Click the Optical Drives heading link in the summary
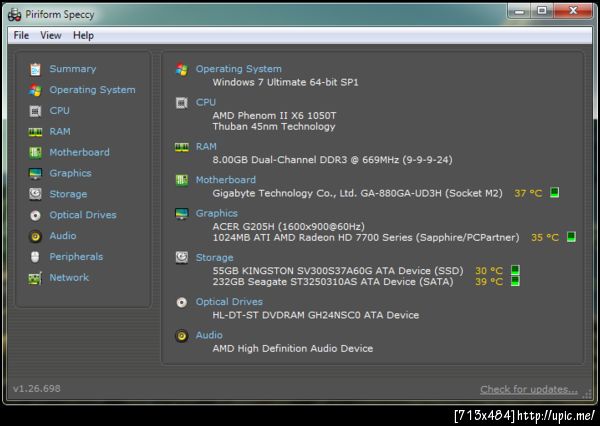Viewport: 600px width, 426px height. pos(229,302)
